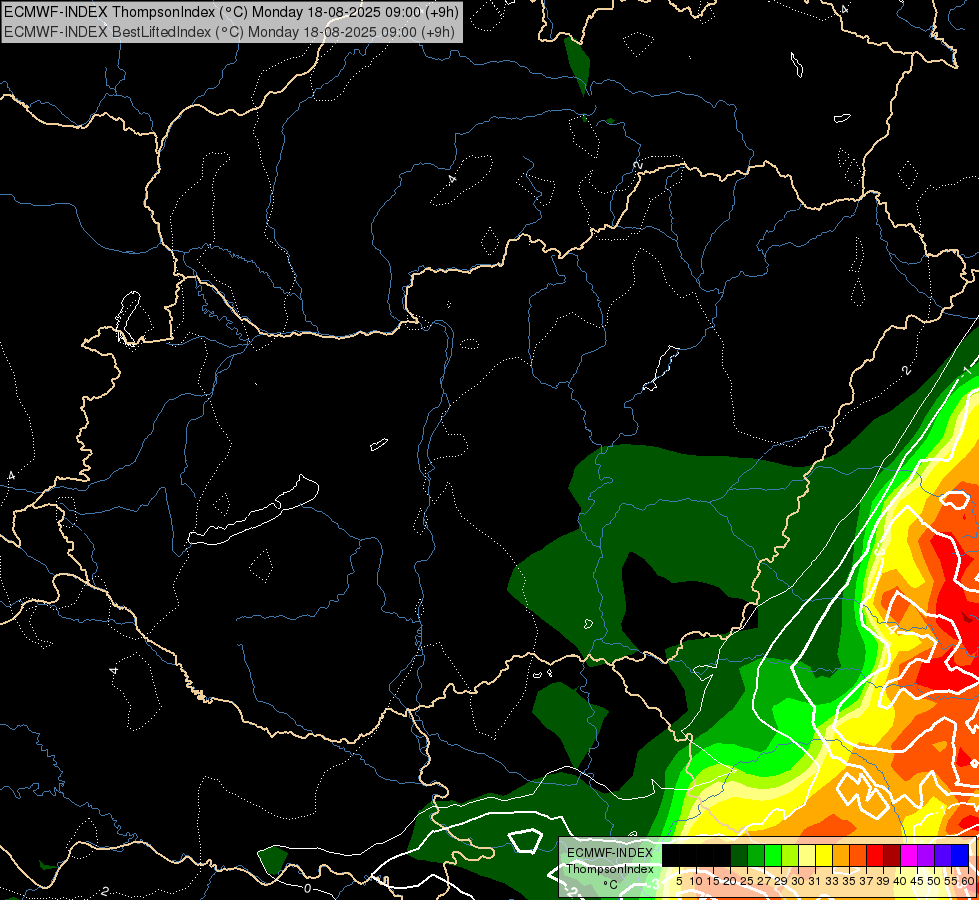Click legend tick label 40
979x900 pixels.
(x=900, y=881)
